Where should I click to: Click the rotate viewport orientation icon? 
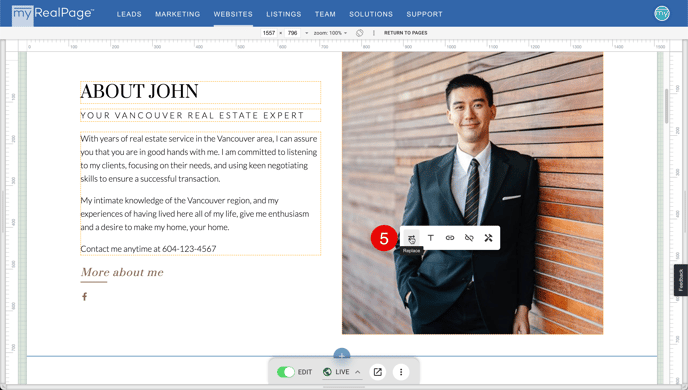(359, 33)
